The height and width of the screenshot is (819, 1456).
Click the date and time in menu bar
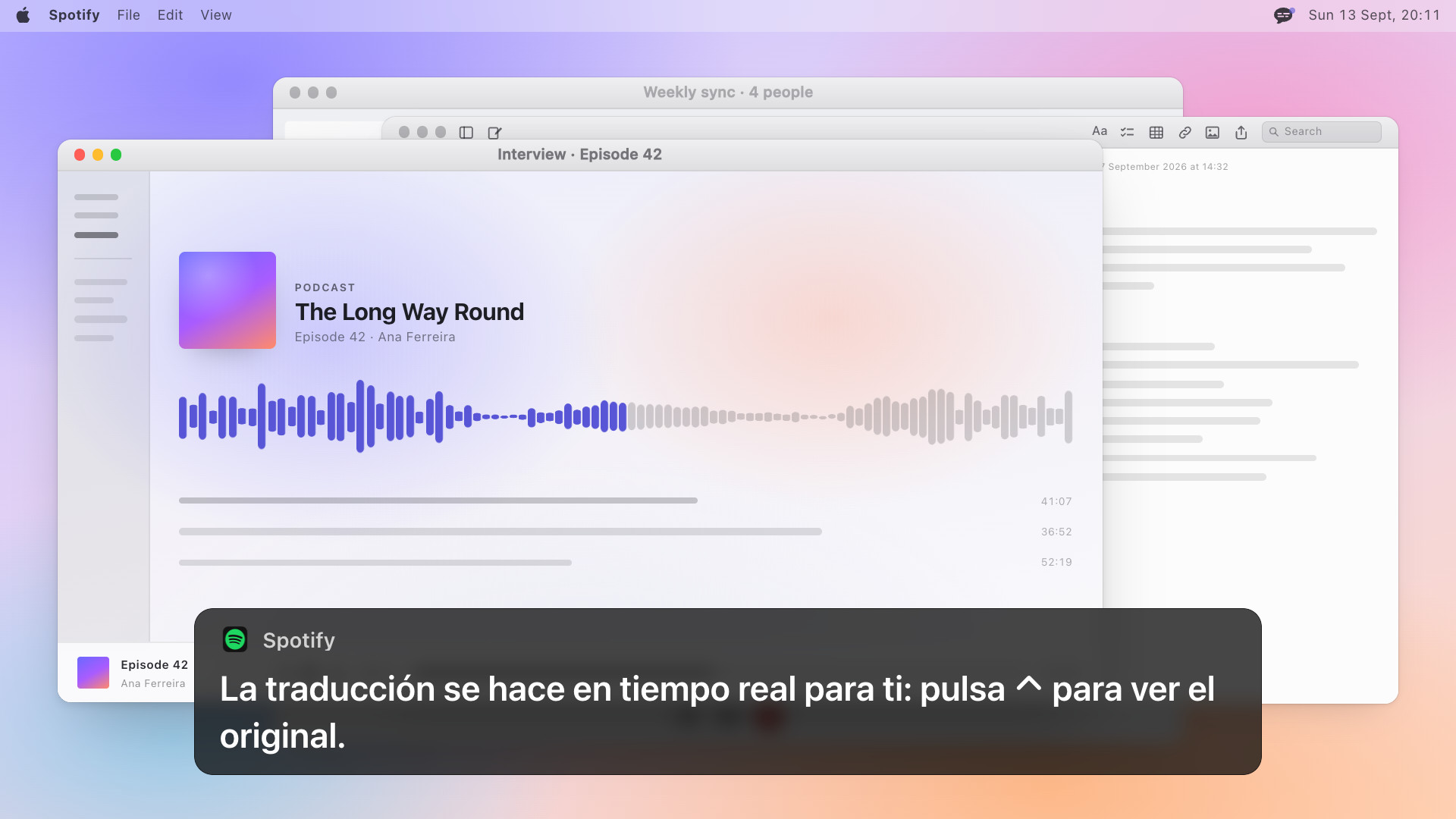pos(1373,15)
